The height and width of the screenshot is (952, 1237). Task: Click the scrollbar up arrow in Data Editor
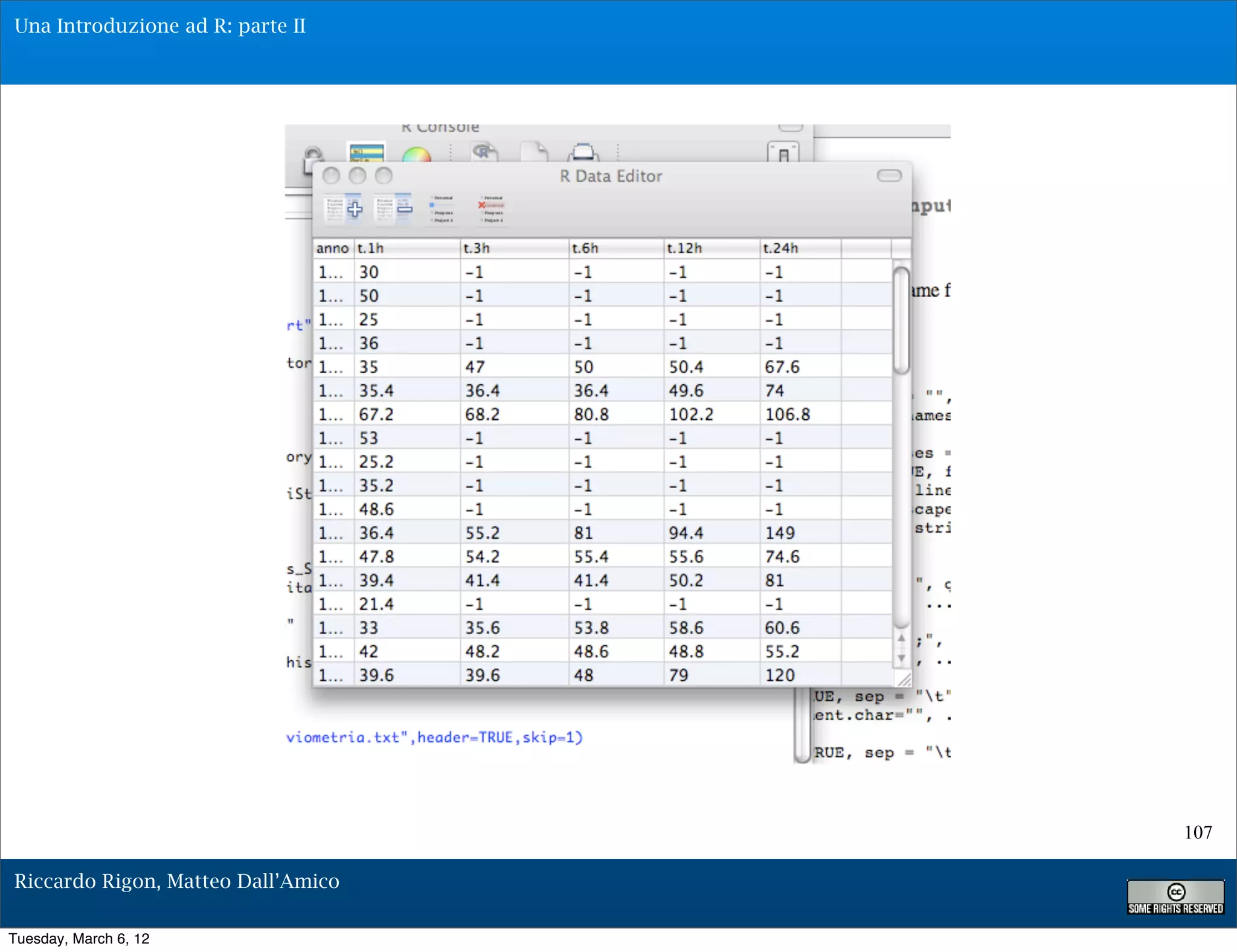coord(901,638)
